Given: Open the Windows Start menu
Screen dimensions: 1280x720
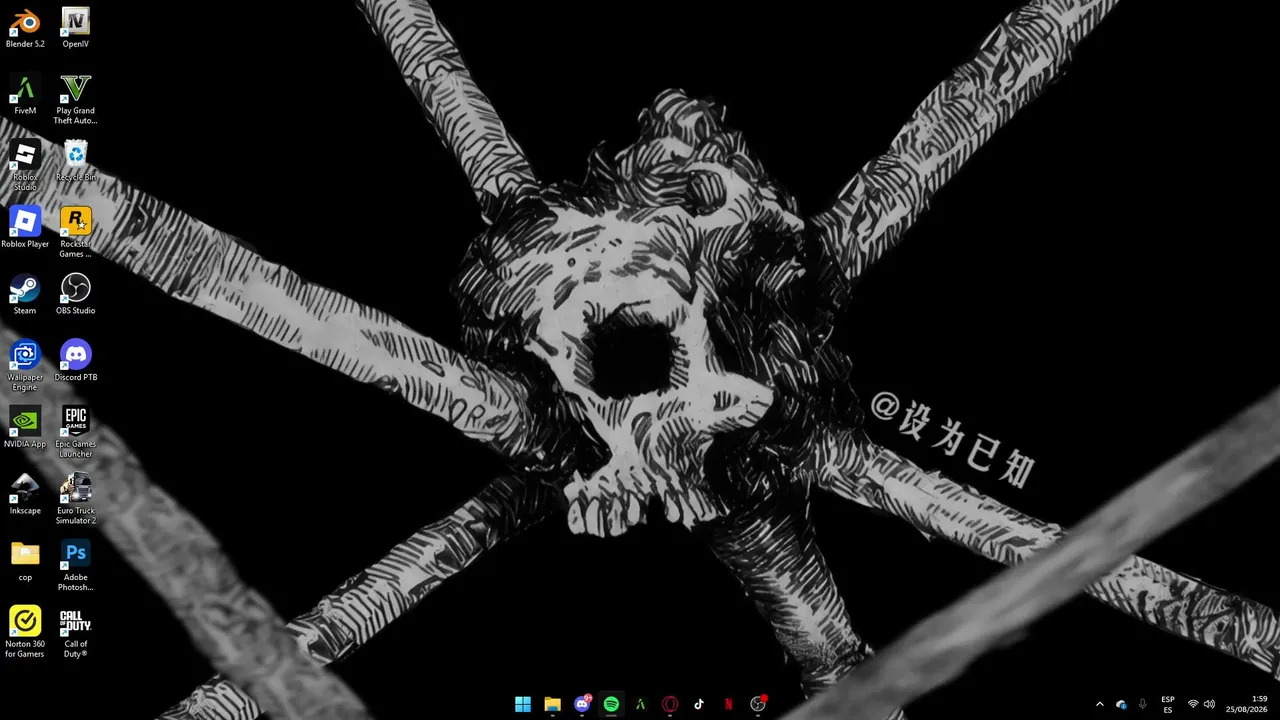Looking at the screenshot, I should coord(523,704).
